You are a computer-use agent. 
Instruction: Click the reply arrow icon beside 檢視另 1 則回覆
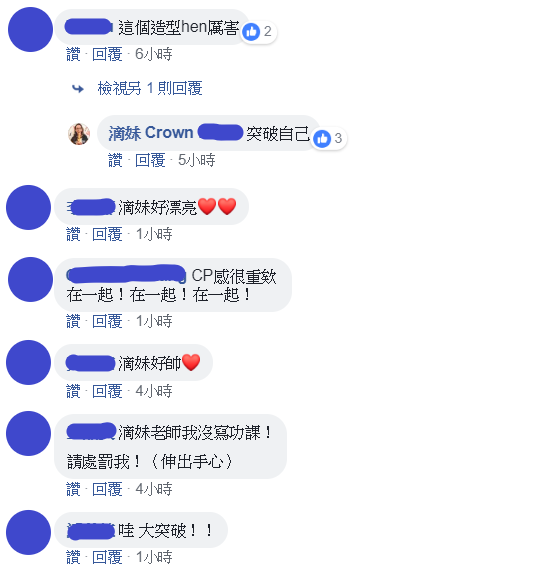[78, 88]
